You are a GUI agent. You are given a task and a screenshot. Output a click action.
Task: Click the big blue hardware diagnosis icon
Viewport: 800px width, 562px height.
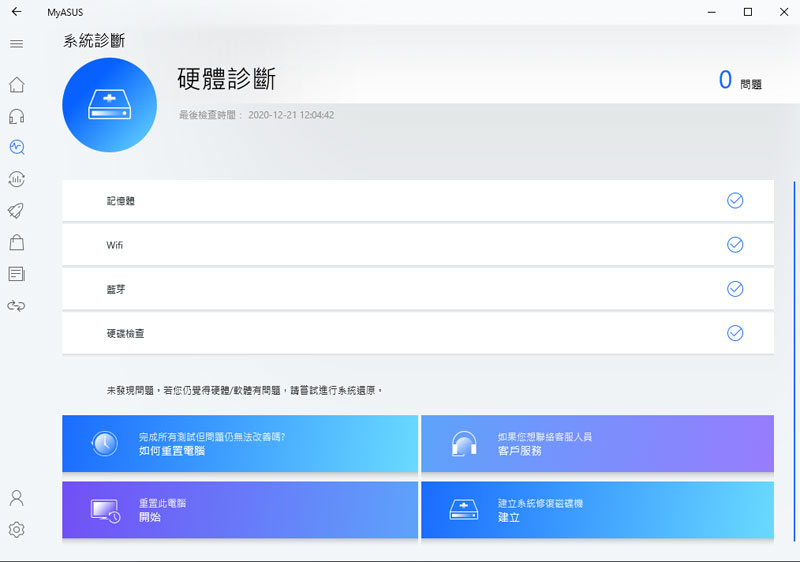110,105
